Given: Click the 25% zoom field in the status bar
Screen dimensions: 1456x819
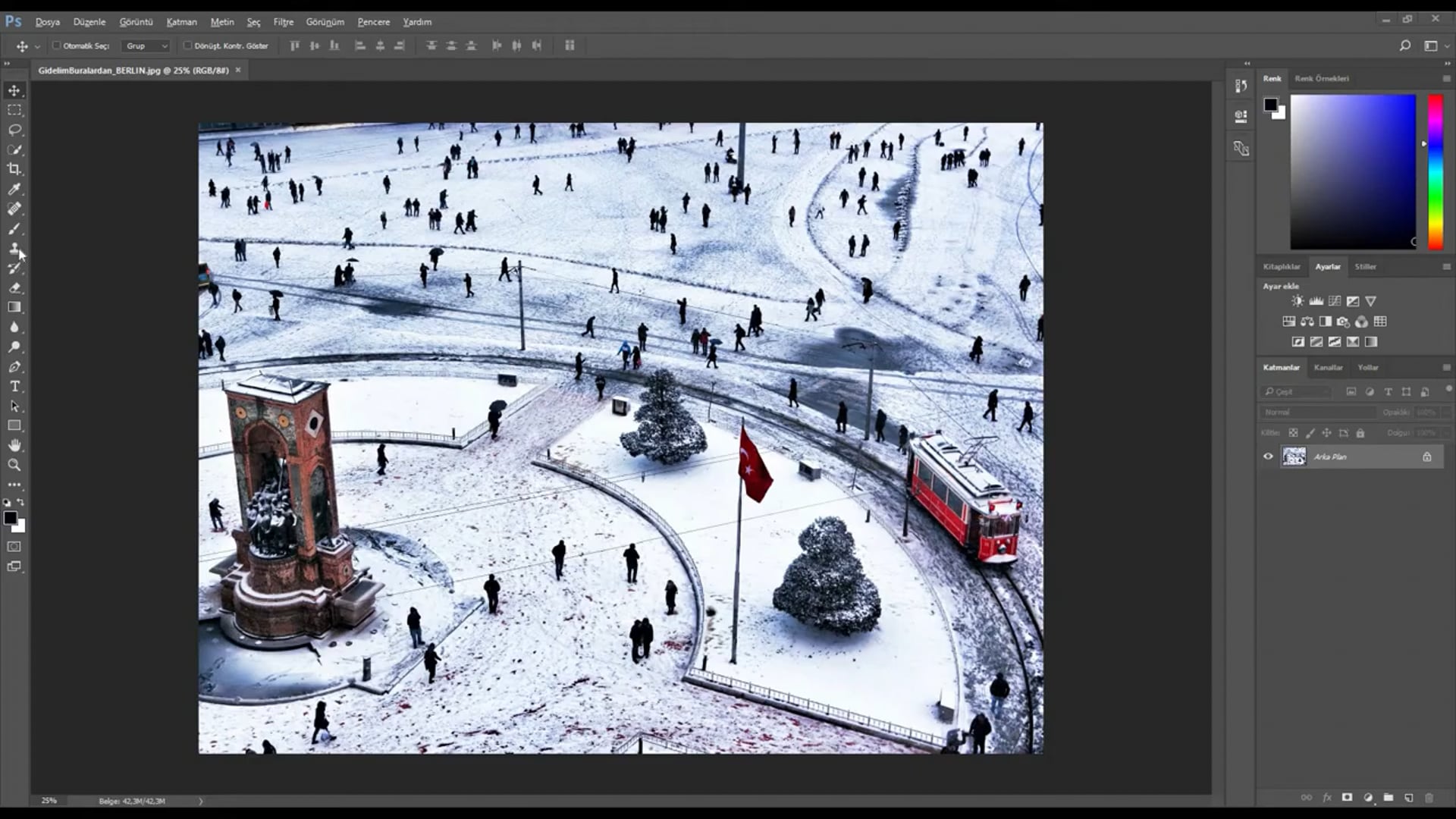Looking at the screenshot, I should point(49,800).
